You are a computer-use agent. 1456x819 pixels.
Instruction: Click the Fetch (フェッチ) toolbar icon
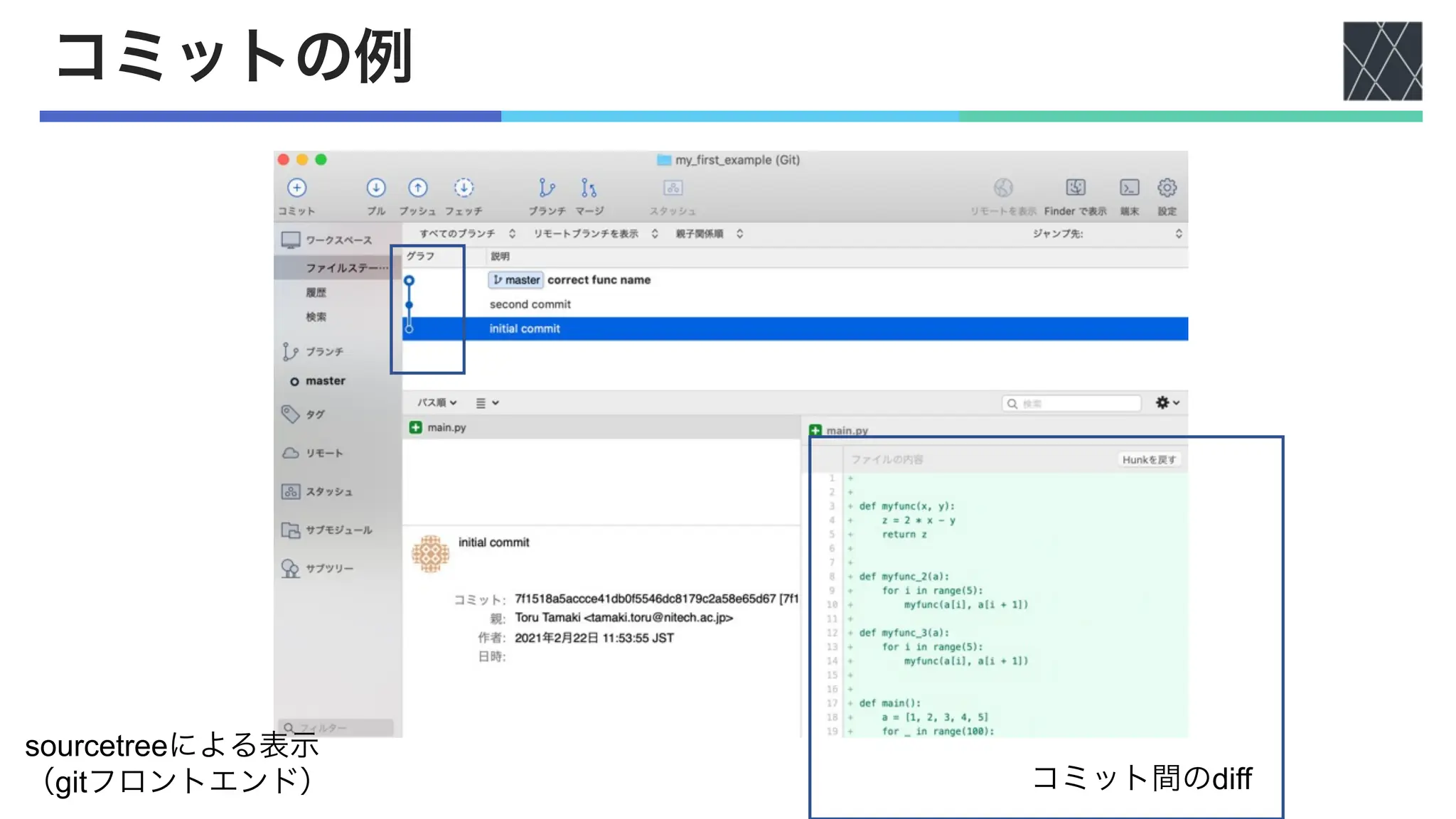[464, 188]
